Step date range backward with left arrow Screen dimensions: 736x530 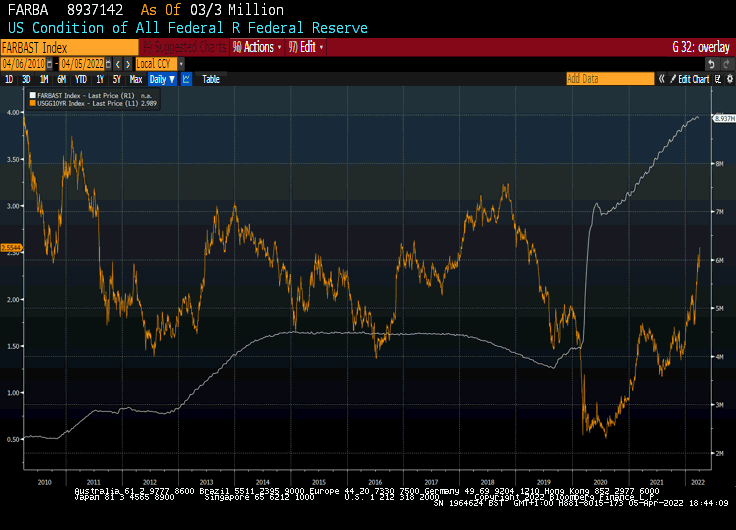pos(117,63)
